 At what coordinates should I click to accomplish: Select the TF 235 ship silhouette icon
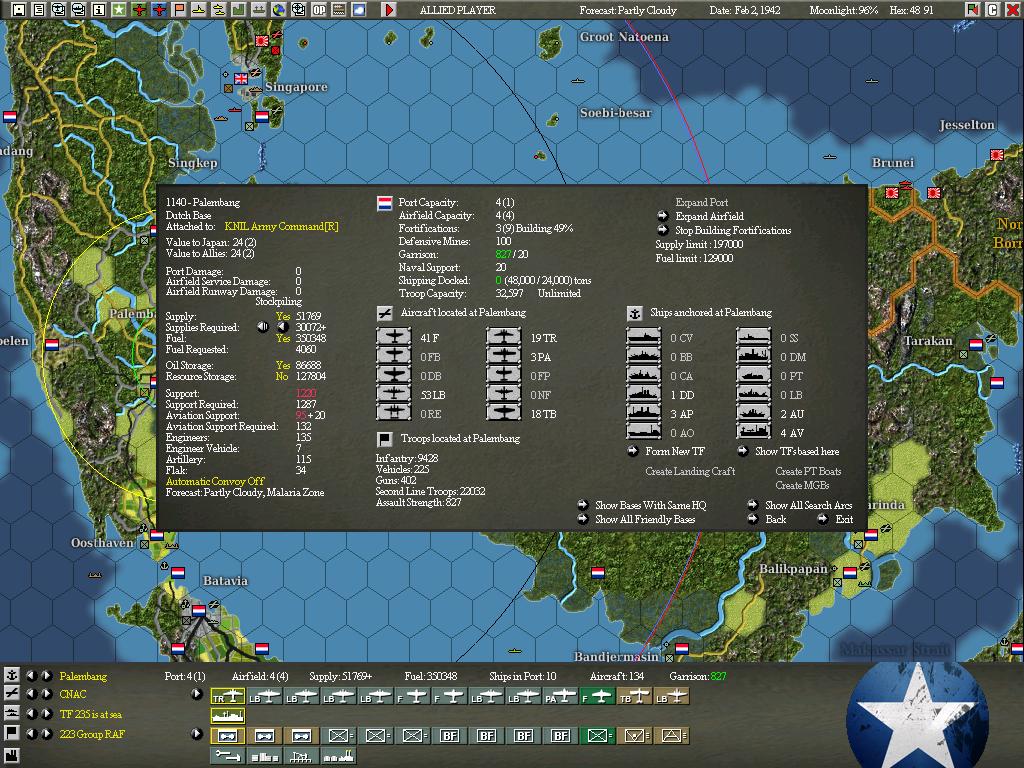click(x=227, y=715)
